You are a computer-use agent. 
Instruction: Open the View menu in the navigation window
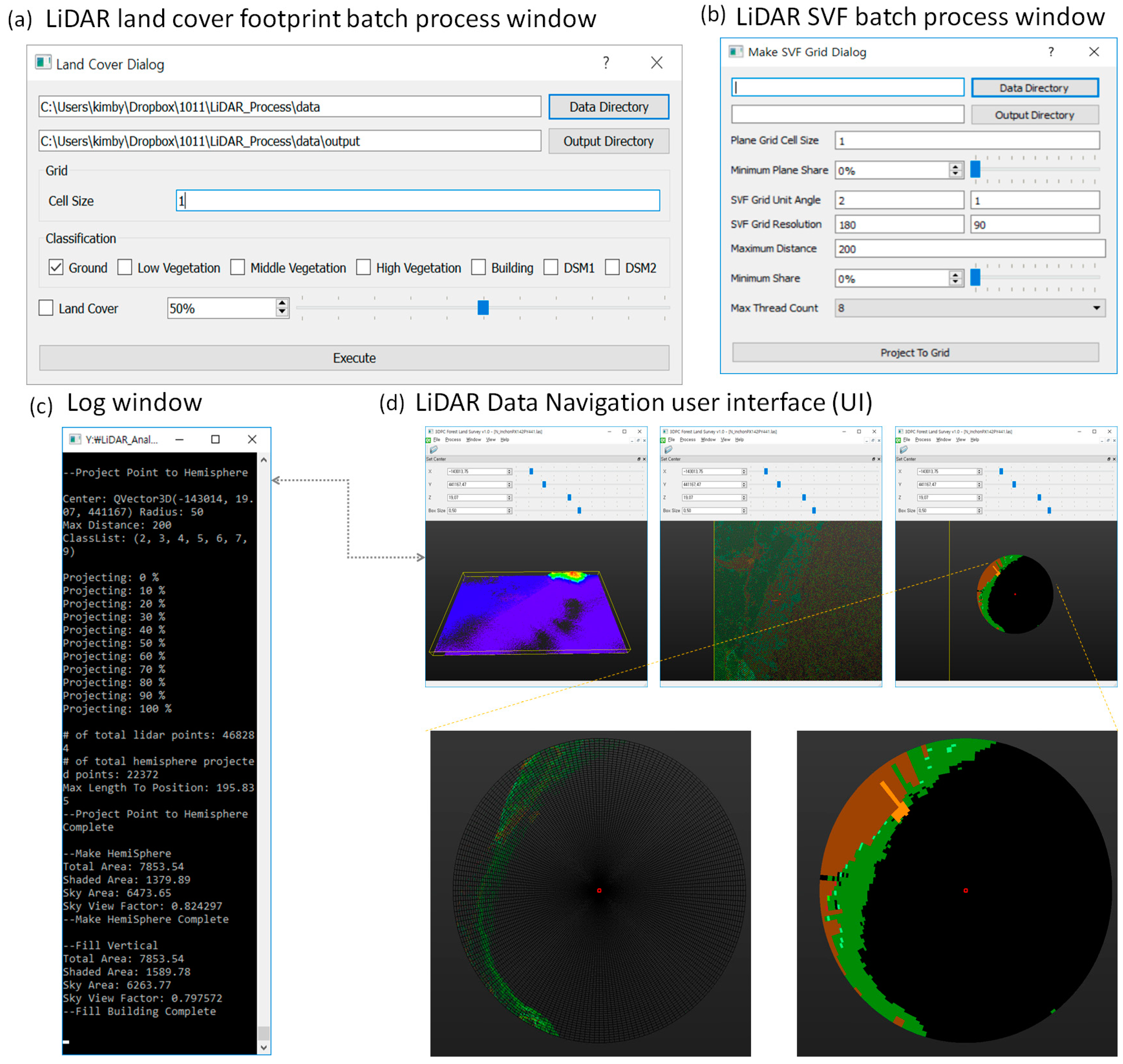491,440
